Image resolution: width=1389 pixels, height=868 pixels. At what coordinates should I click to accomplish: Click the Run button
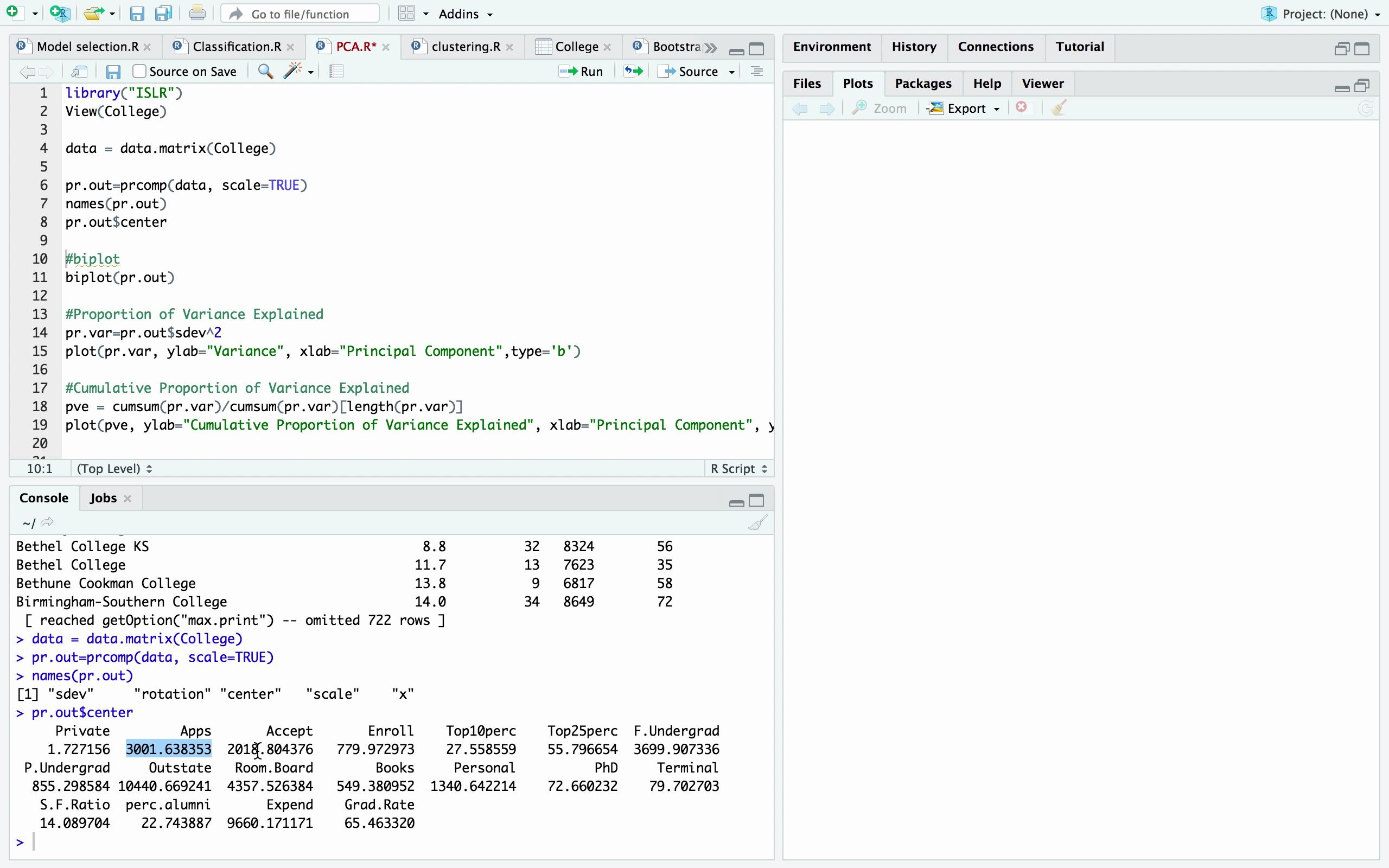tap(581, 71)
